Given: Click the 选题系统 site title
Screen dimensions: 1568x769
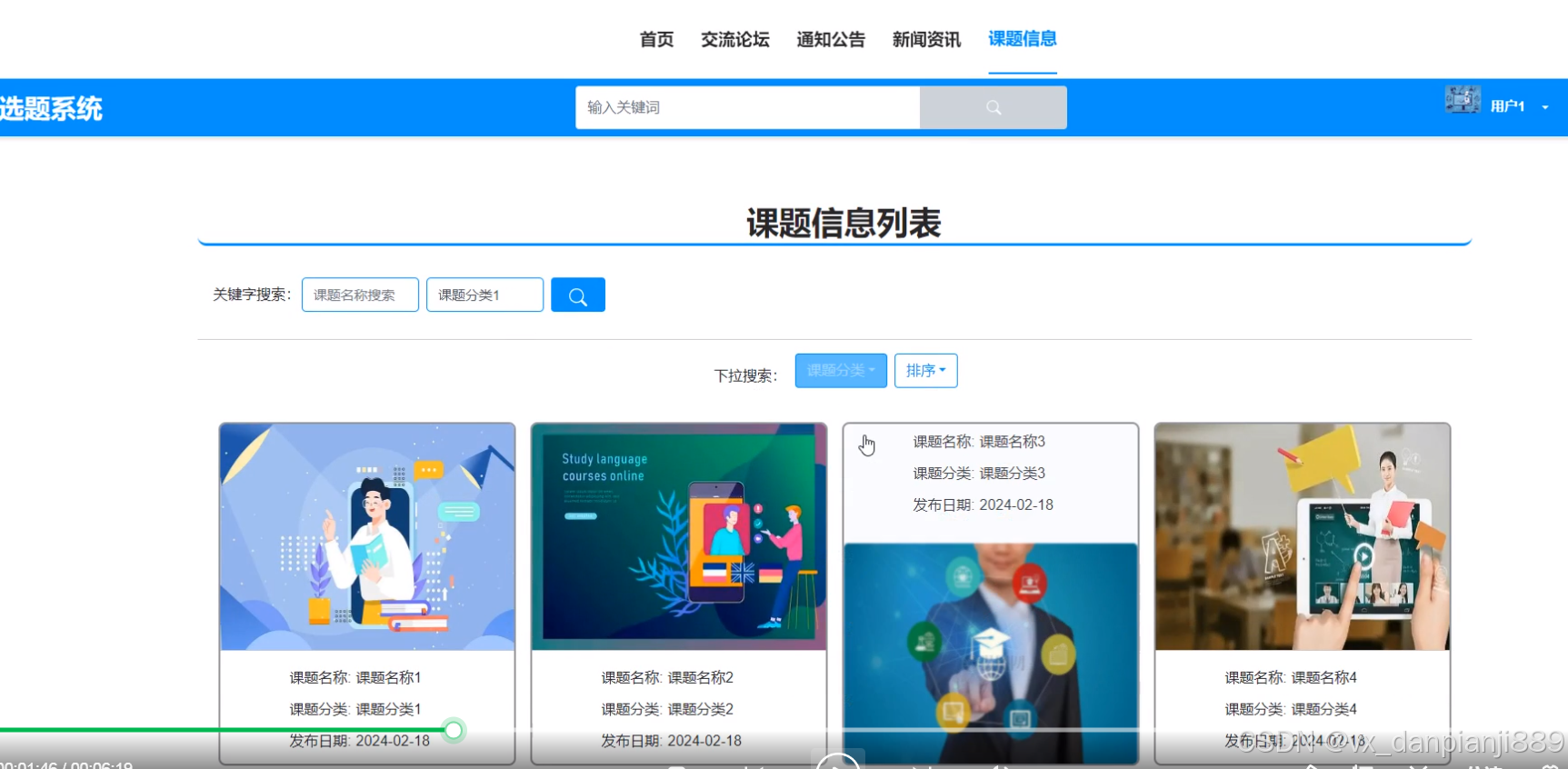Looking at the screenshot, I should coord(51,109).
